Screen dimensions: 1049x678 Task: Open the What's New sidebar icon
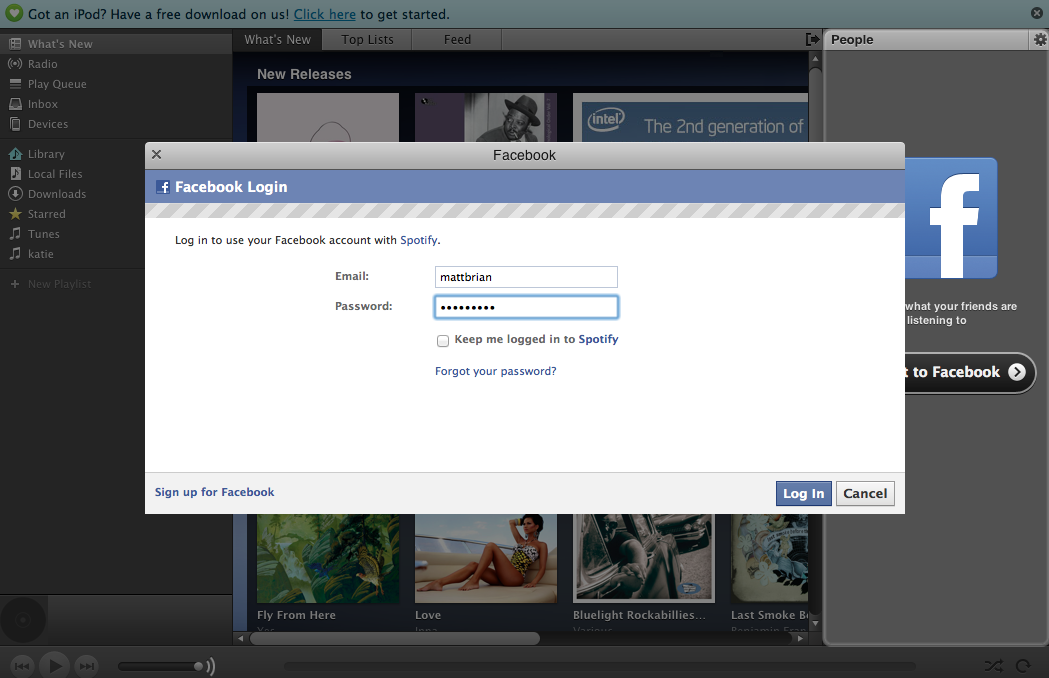pyautogui.click(x=15, y=44)
